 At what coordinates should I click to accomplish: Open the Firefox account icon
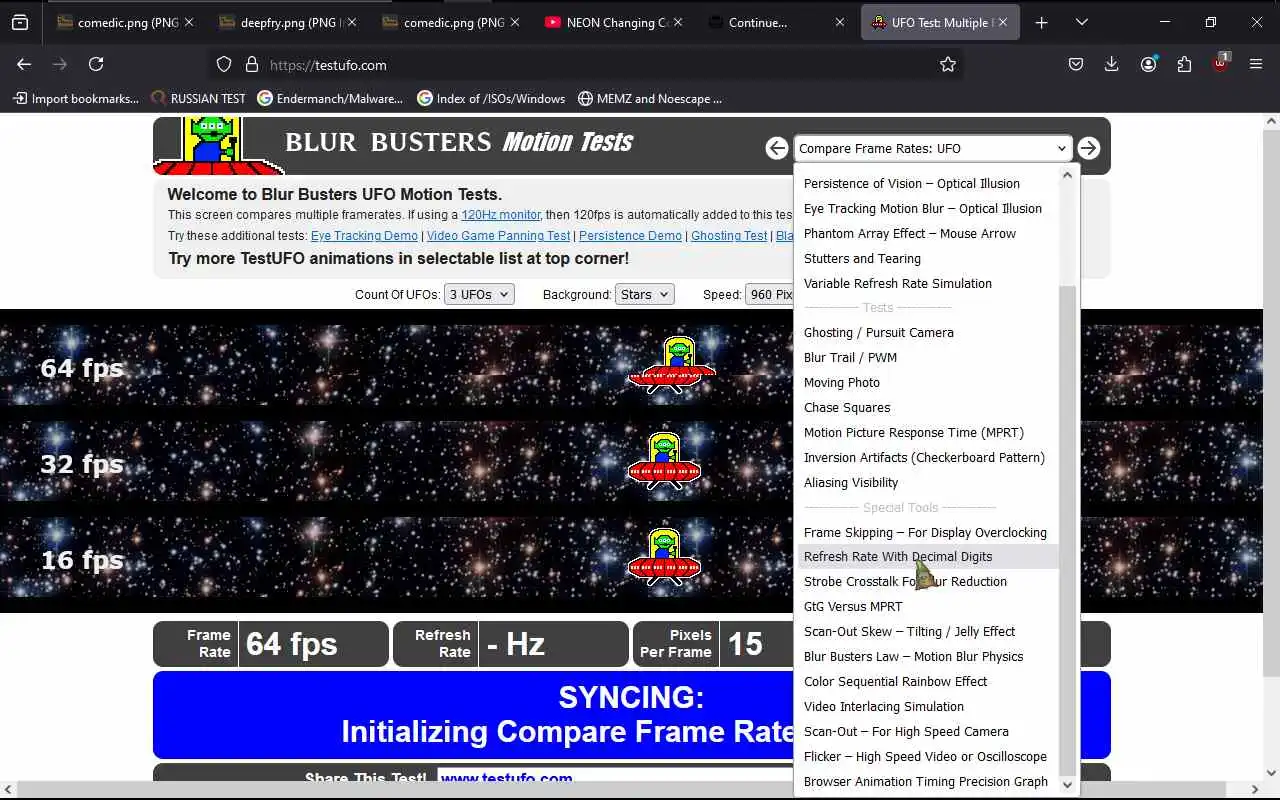pos(1148,64)
